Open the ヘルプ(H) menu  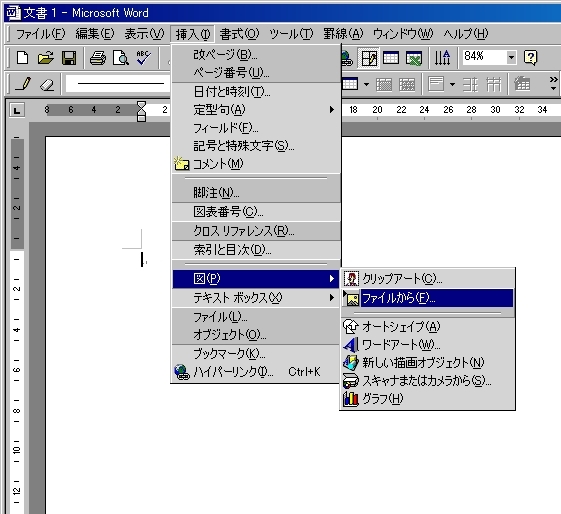[x=465, y=34]
